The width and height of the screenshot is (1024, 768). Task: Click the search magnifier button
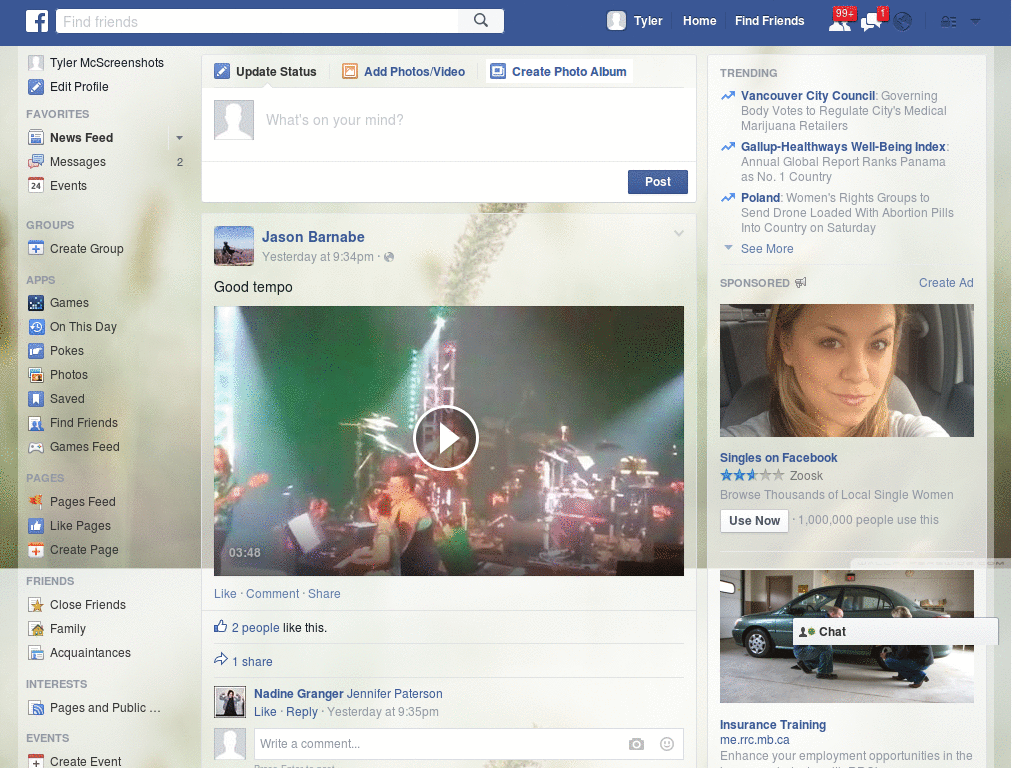pyautogui.click(x=481, y=21)
